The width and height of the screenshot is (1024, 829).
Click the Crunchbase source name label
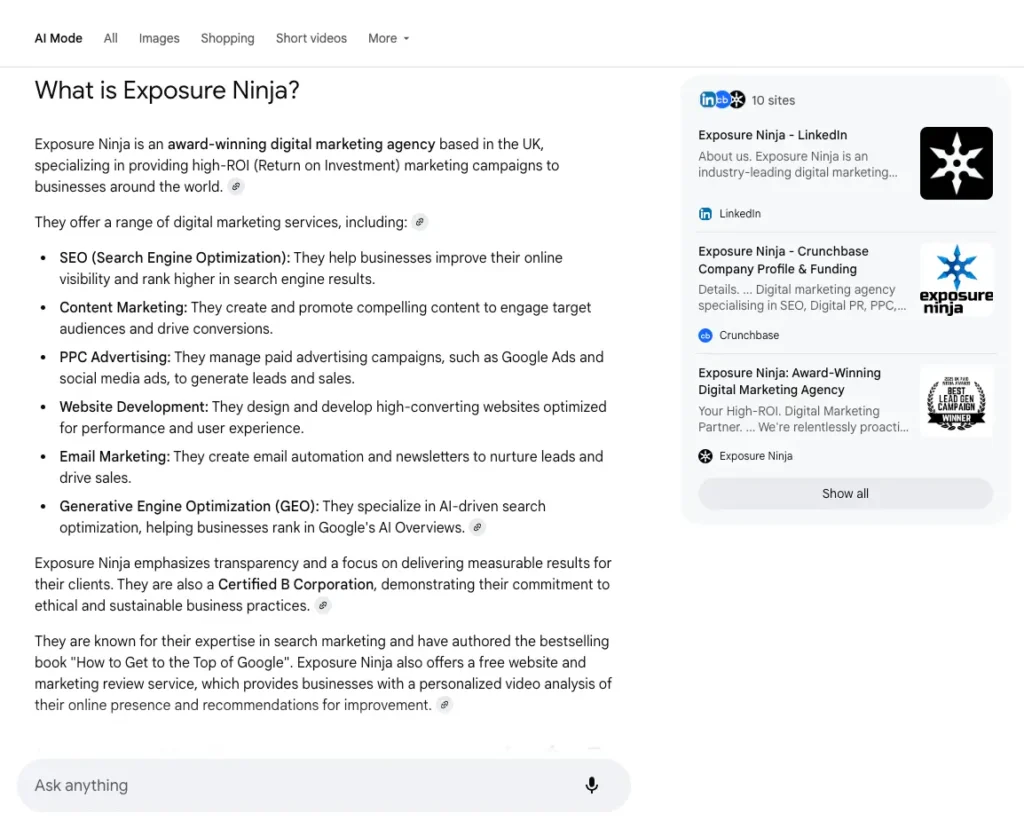[x=748, y=335]
